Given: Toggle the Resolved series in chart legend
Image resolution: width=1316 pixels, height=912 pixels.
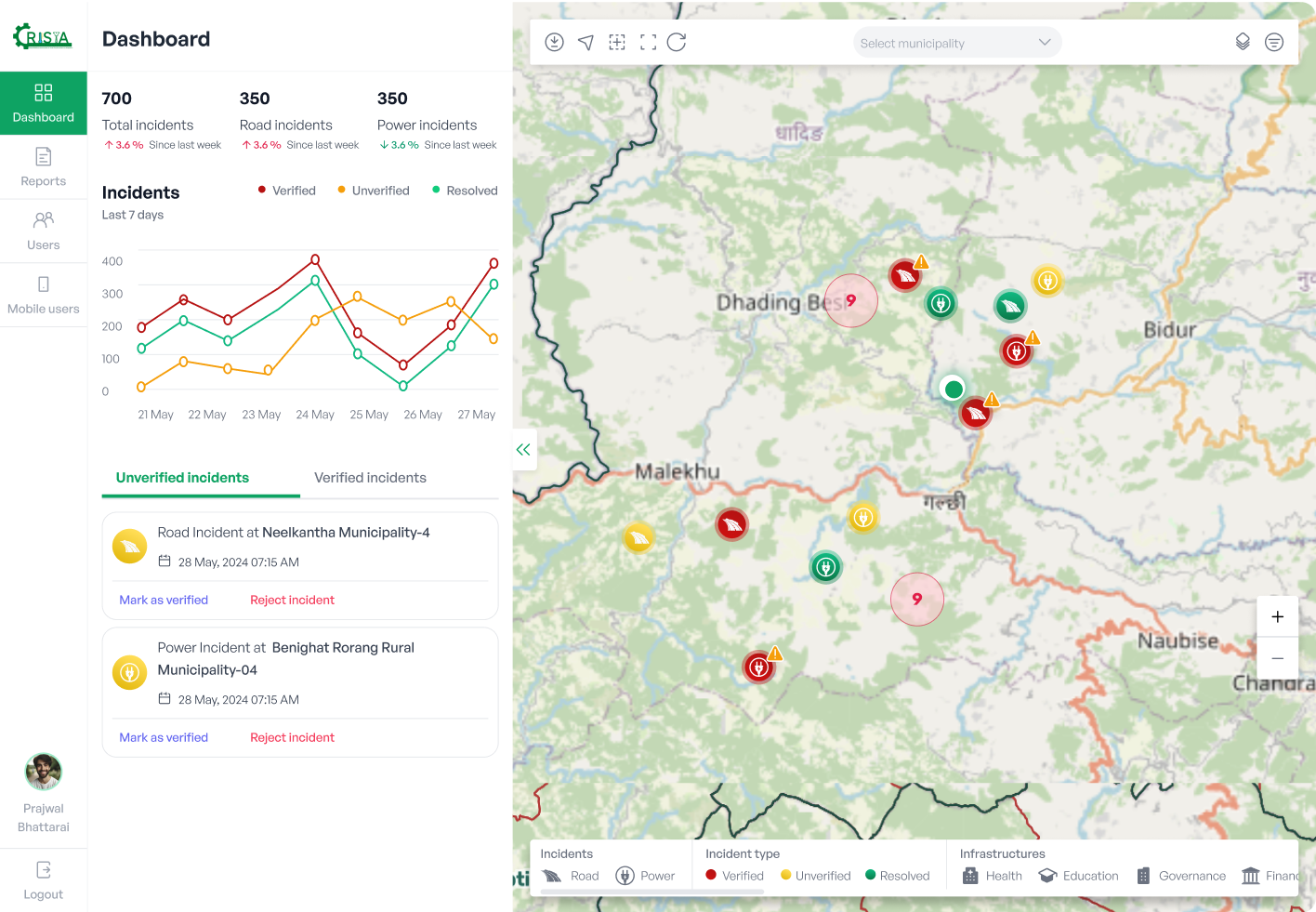Looking at the screenshot, I should coord(465,191).
